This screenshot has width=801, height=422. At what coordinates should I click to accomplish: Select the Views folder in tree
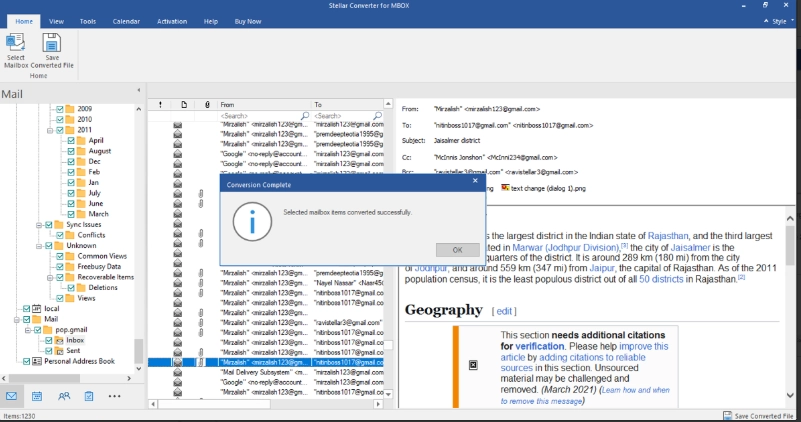click(x=86, y=298)
